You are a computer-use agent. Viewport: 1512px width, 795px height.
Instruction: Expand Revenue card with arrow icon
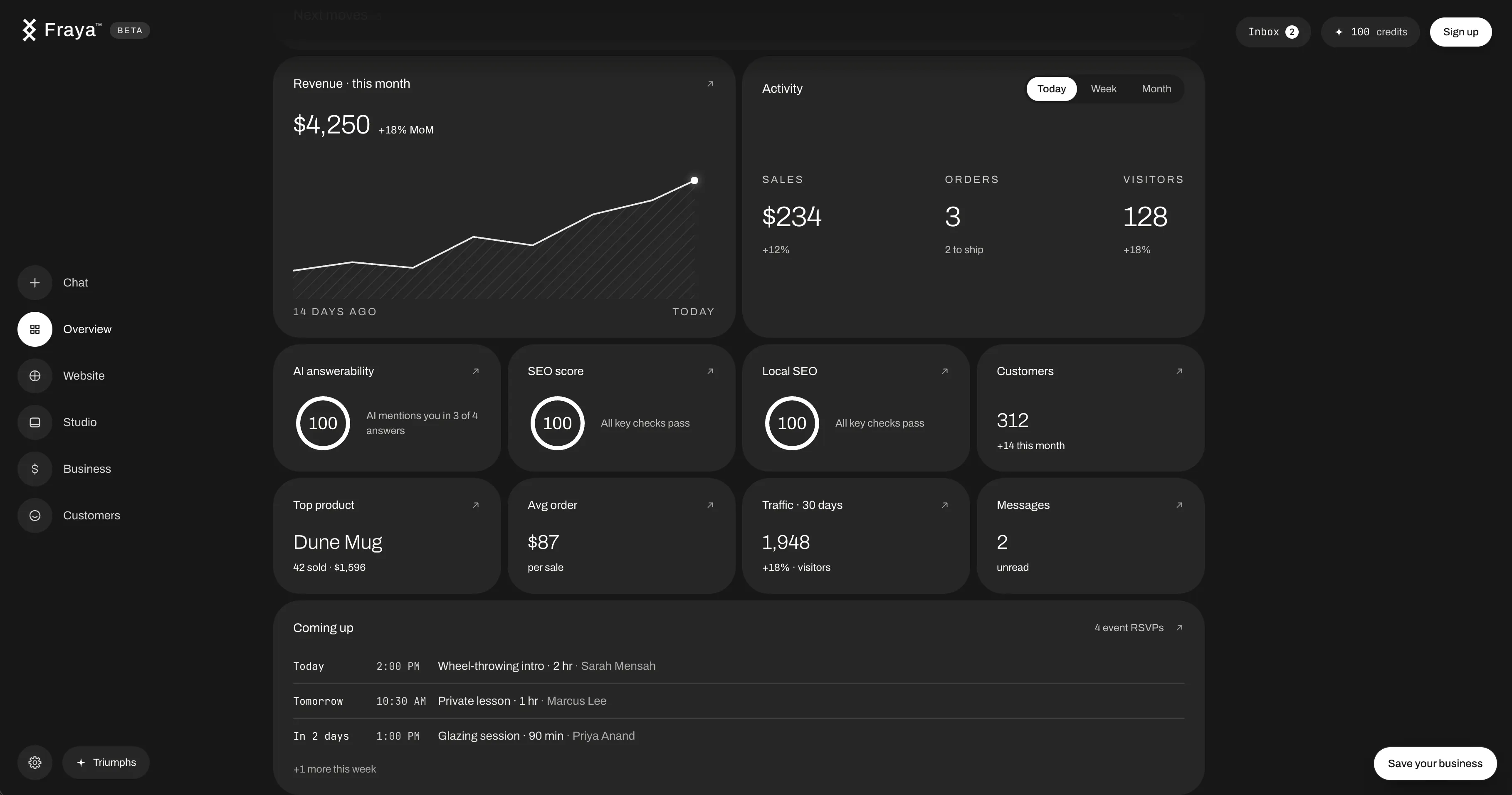pyautogui.click(x=710, y=84)
